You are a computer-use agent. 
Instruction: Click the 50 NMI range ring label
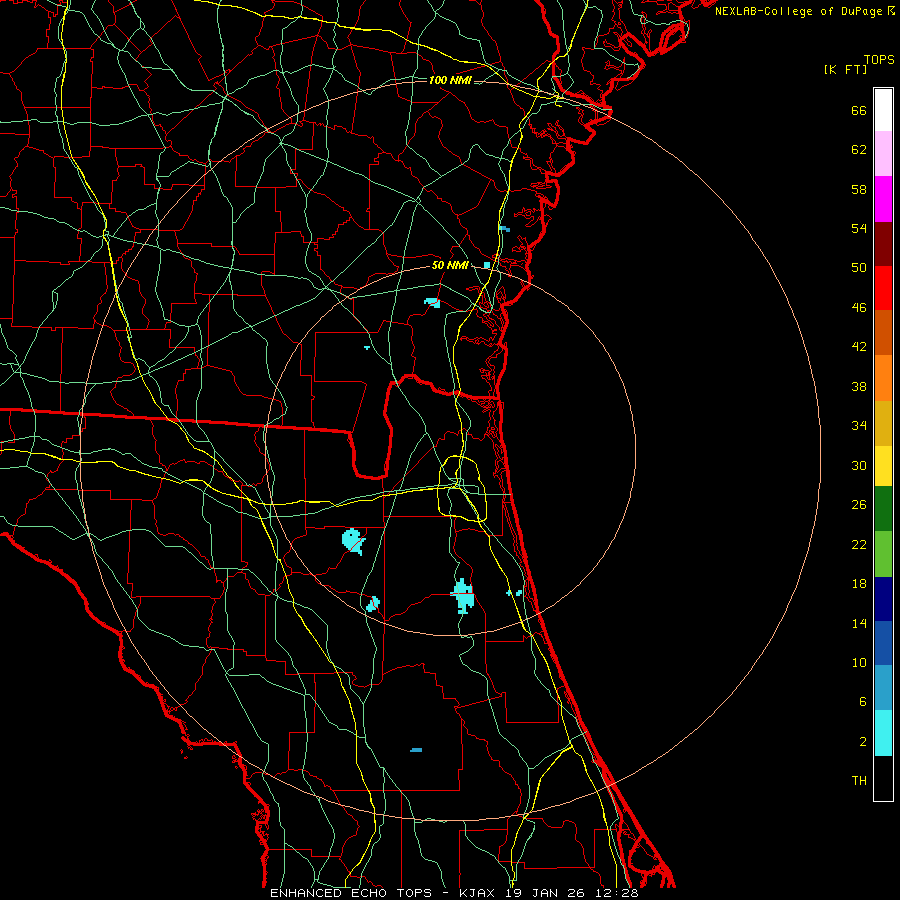pos(450,265)
